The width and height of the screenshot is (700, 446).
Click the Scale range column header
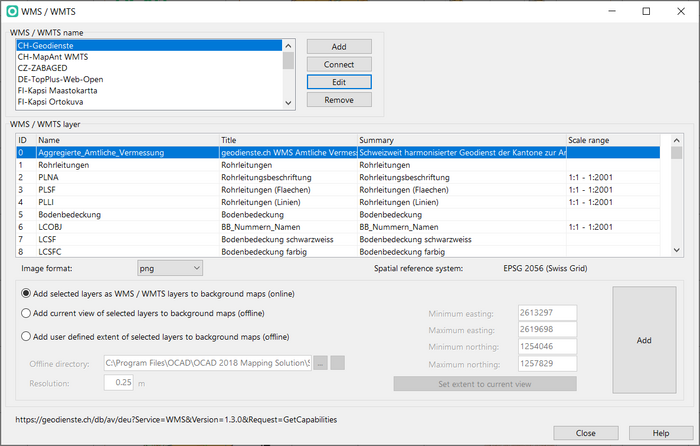[613, 140]
